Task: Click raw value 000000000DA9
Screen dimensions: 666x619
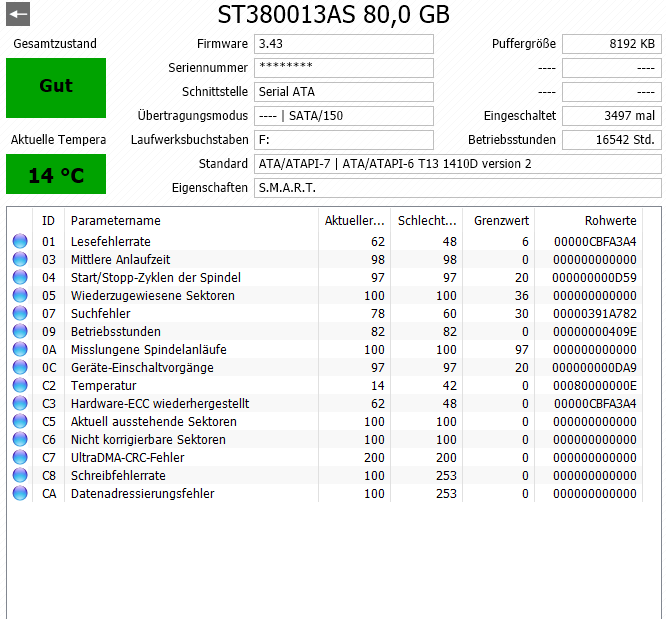Action: click(595, 367)
